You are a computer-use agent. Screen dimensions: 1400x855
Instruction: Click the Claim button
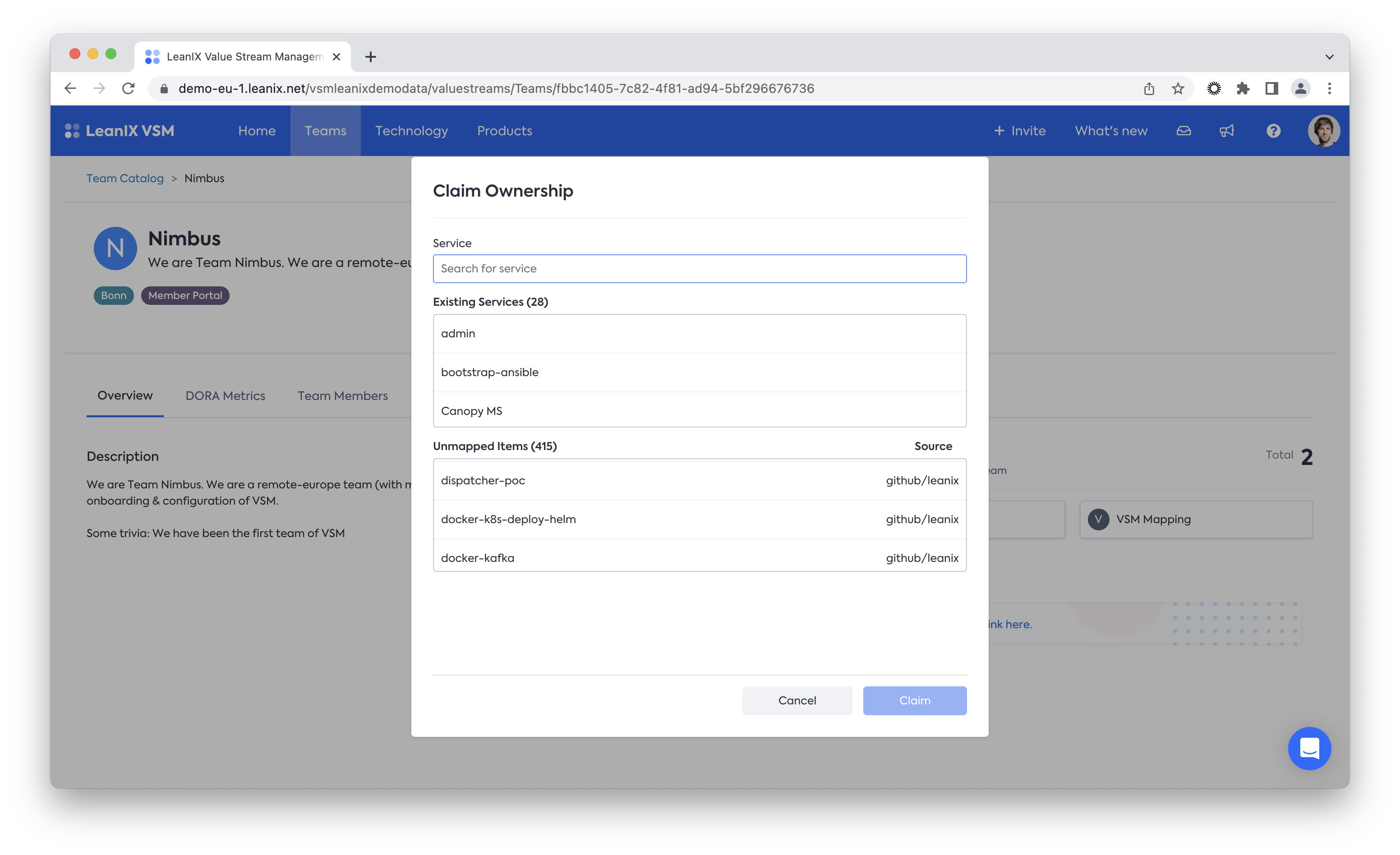tap(914, 700)
